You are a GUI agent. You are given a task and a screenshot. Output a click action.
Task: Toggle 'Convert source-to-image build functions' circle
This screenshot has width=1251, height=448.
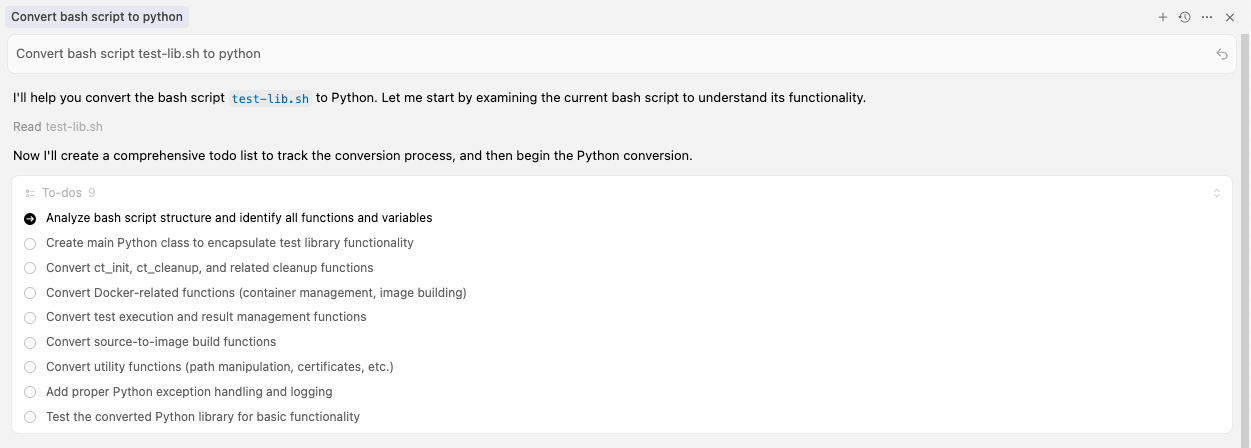[x=30, y=342]
